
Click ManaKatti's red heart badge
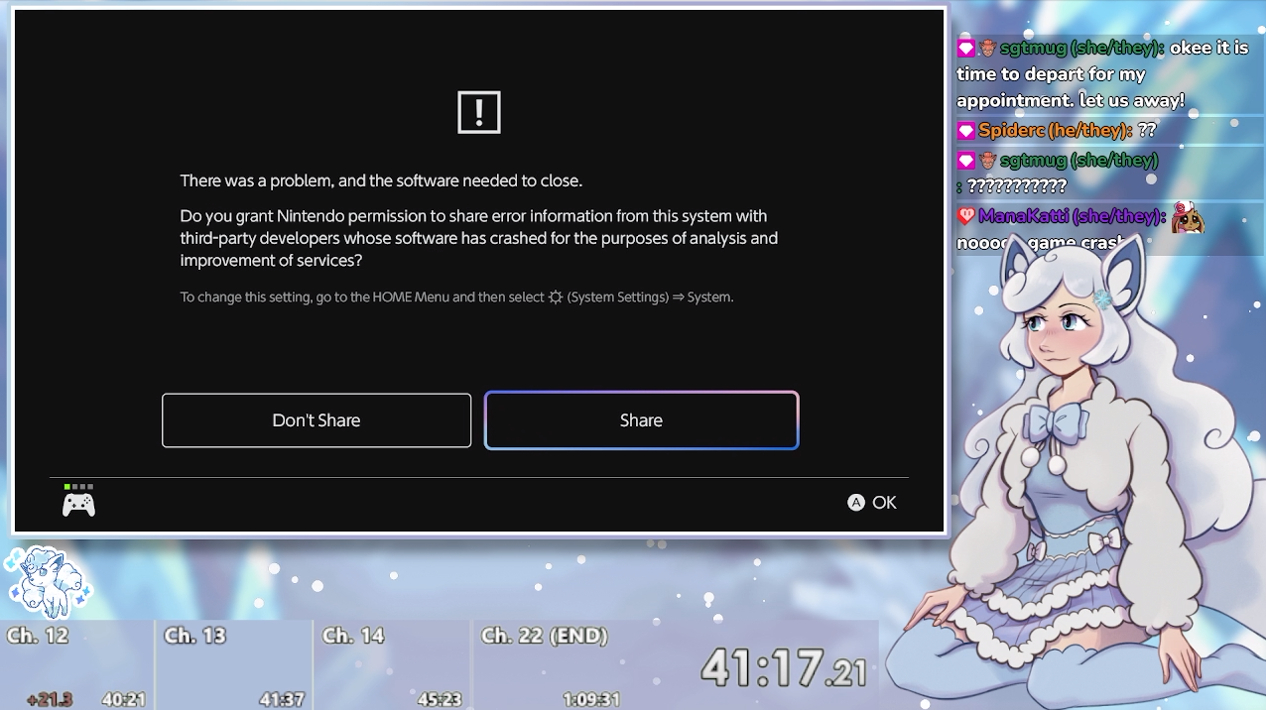click(x=966, y=216)
